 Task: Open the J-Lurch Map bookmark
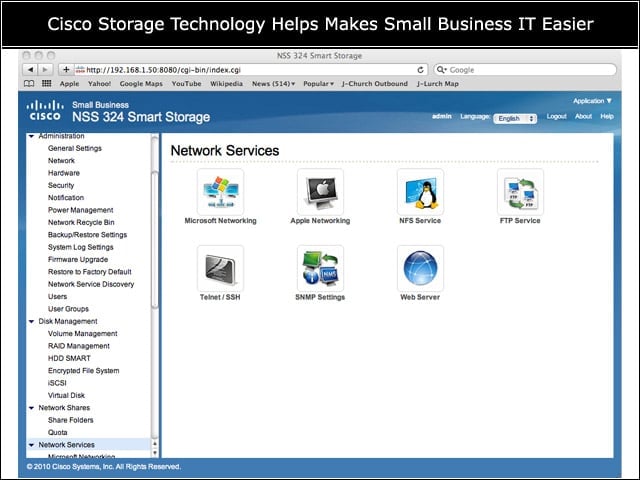438,84
